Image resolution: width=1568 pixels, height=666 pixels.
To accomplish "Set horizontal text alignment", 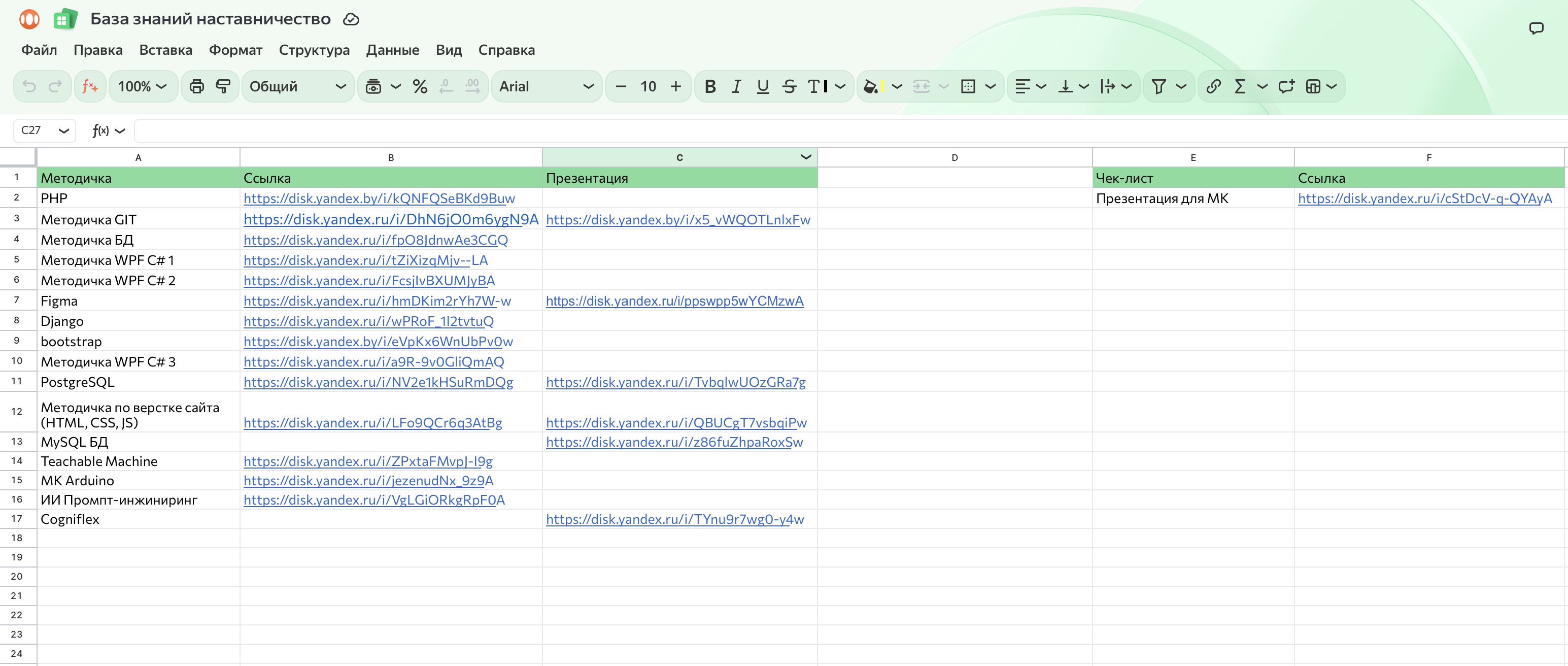I will (1022, 86).
